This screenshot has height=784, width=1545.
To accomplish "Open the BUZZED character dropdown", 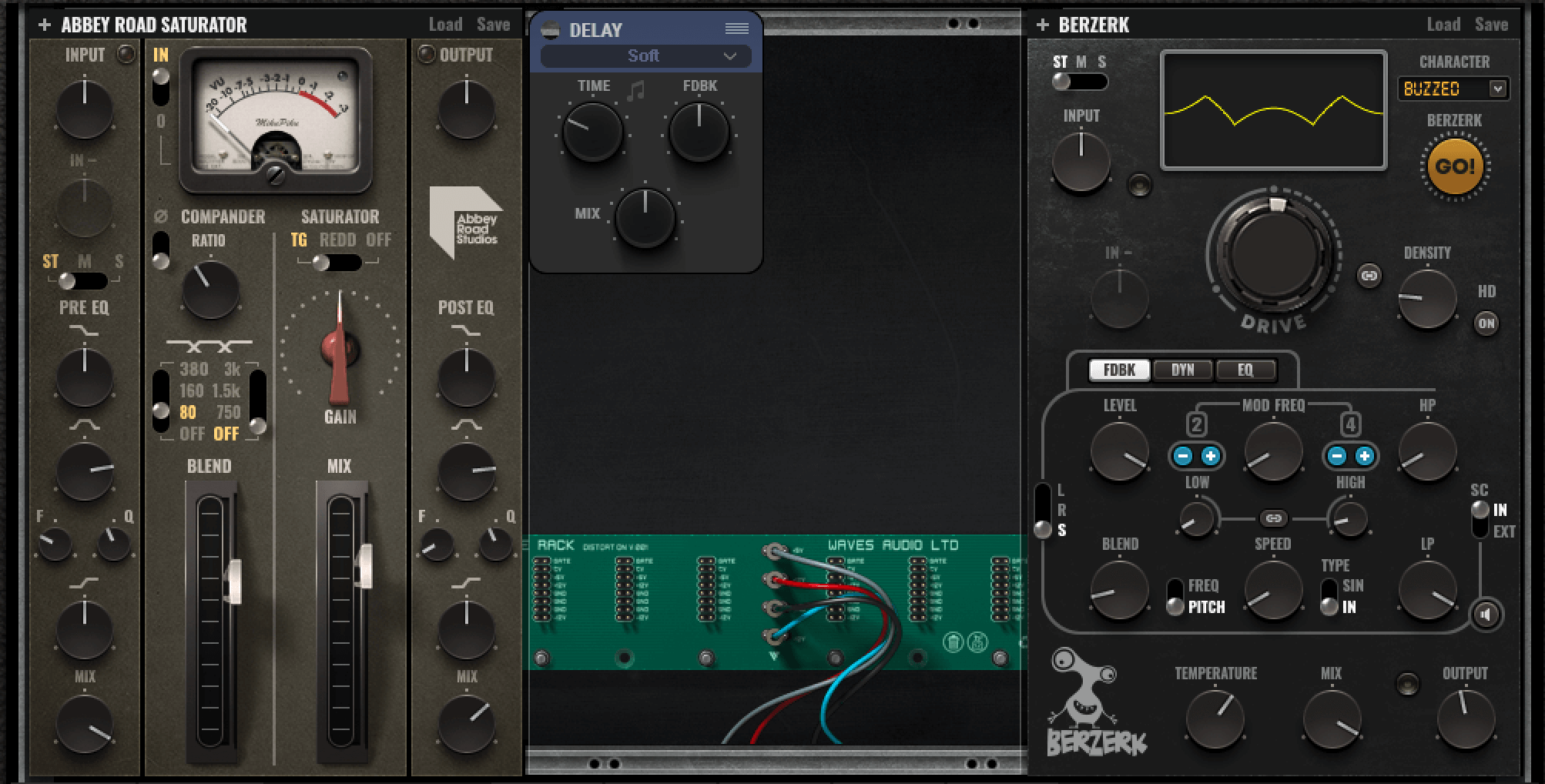I will pos(1453,89).
